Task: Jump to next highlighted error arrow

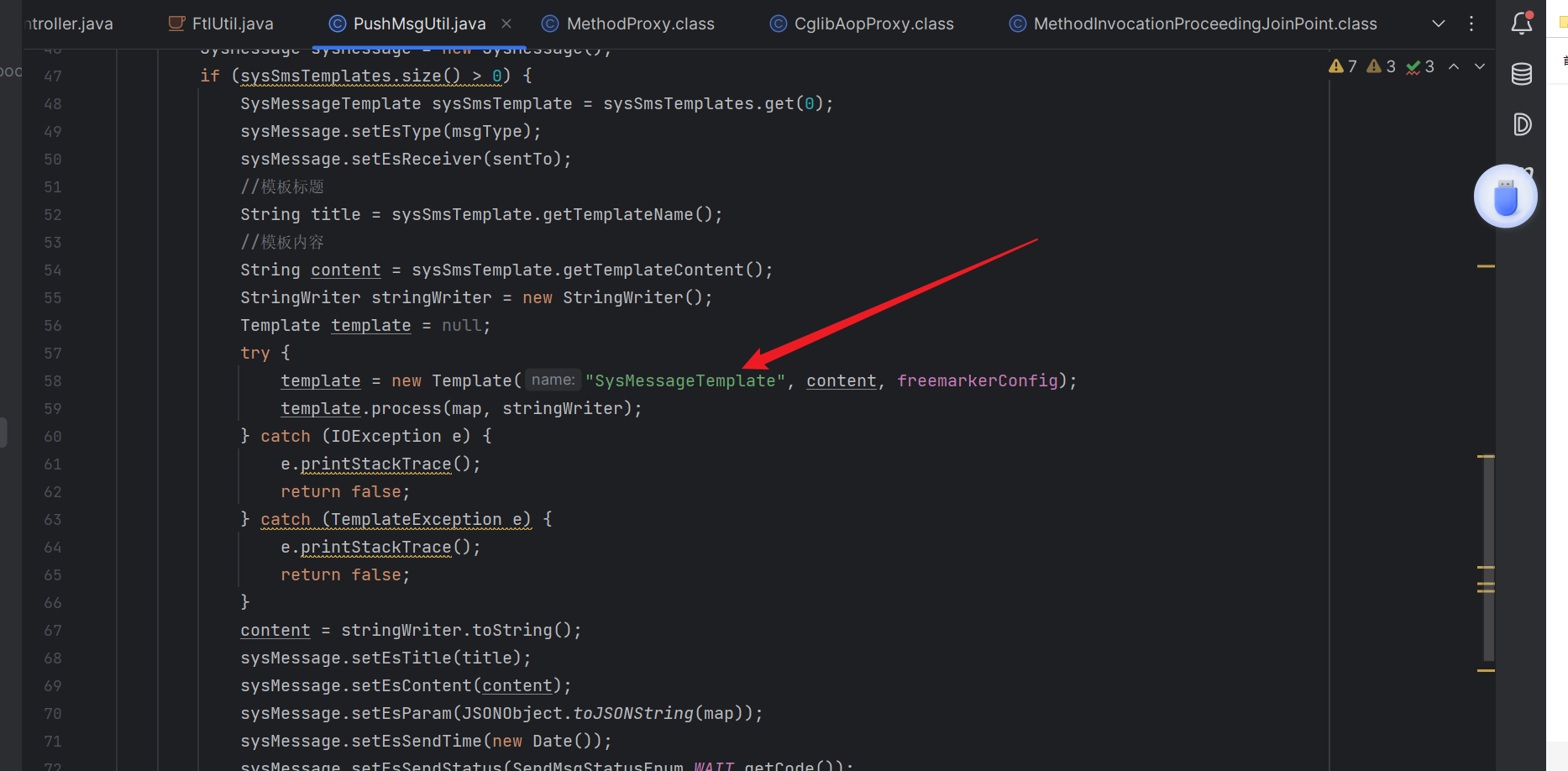Action: click(x=1480, y=66)
